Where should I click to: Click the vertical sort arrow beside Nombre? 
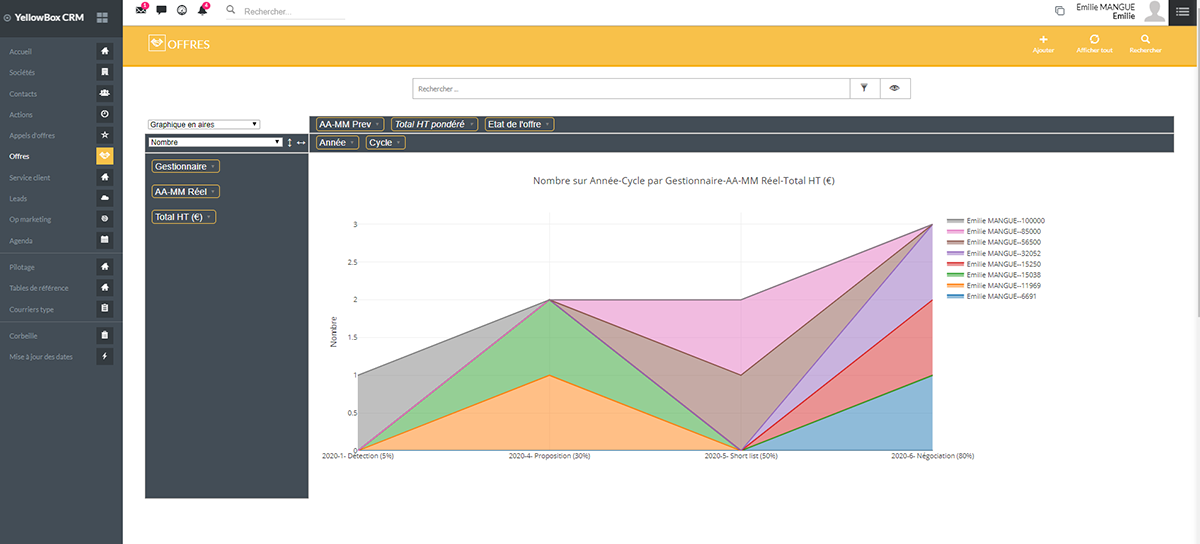click(x=289, y=143)
